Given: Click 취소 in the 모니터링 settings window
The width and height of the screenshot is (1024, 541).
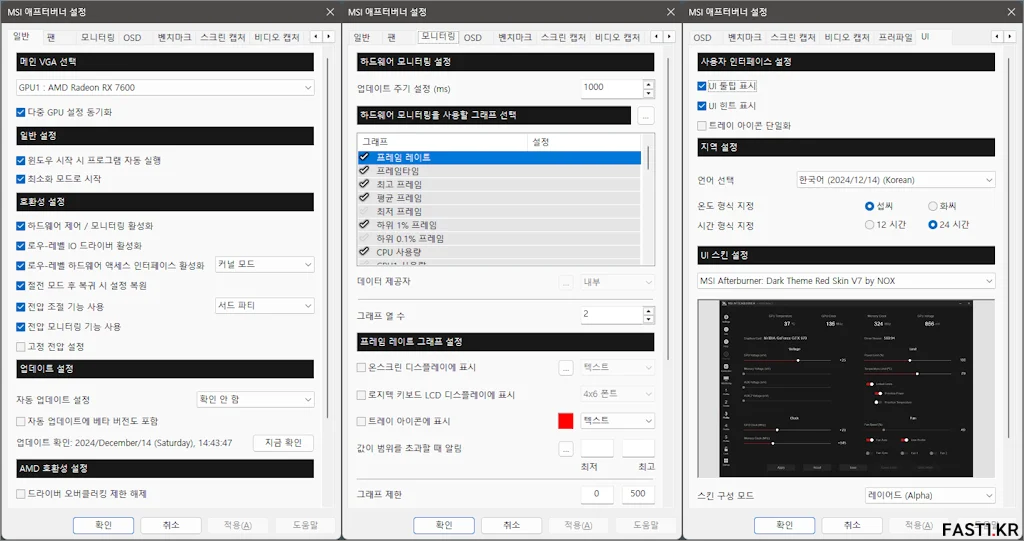Looking at the screenshot, I should point(511,525).
